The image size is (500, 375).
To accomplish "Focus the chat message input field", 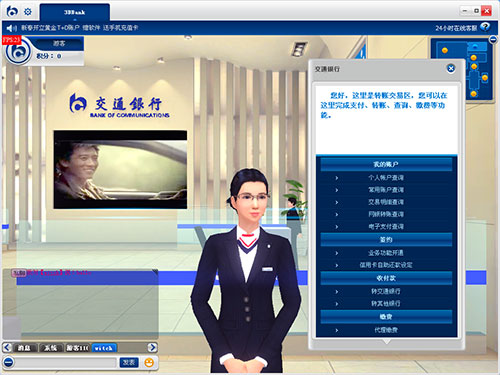I will [66, 362].
